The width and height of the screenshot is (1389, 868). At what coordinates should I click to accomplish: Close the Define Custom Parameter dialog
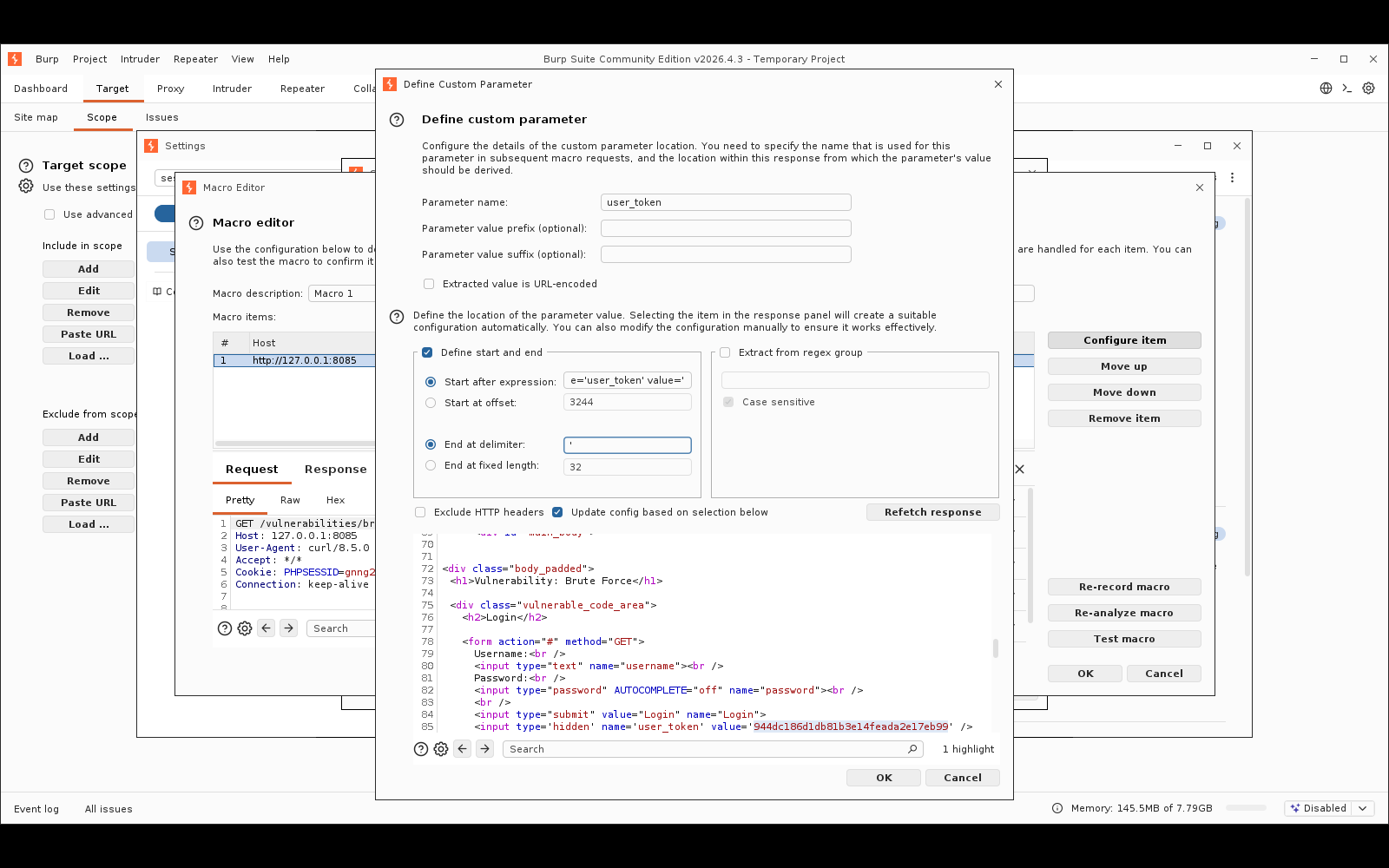click(x=998, y=84)
